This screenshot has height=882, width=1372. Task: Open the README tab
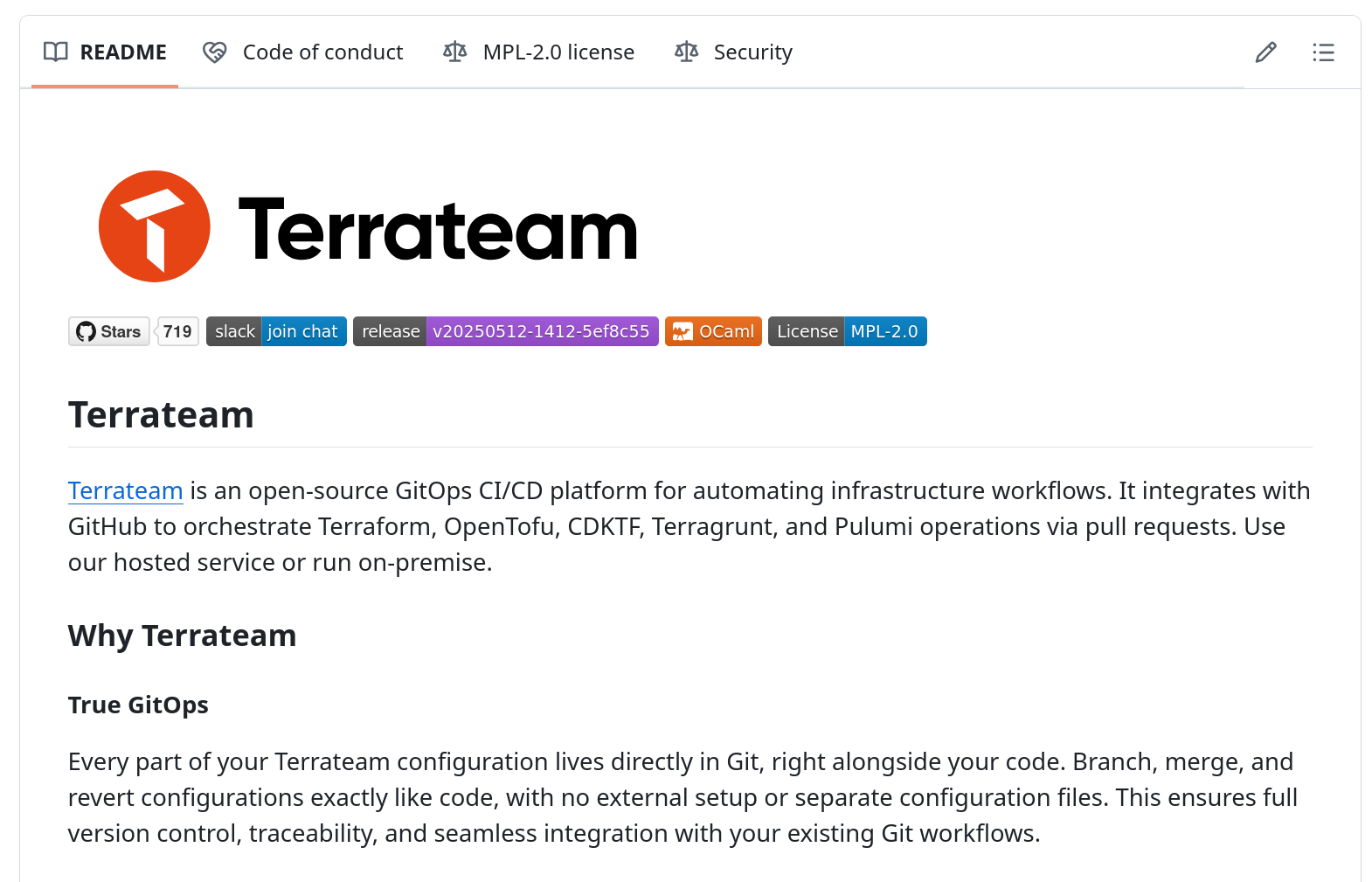click(x=105, y=52)
